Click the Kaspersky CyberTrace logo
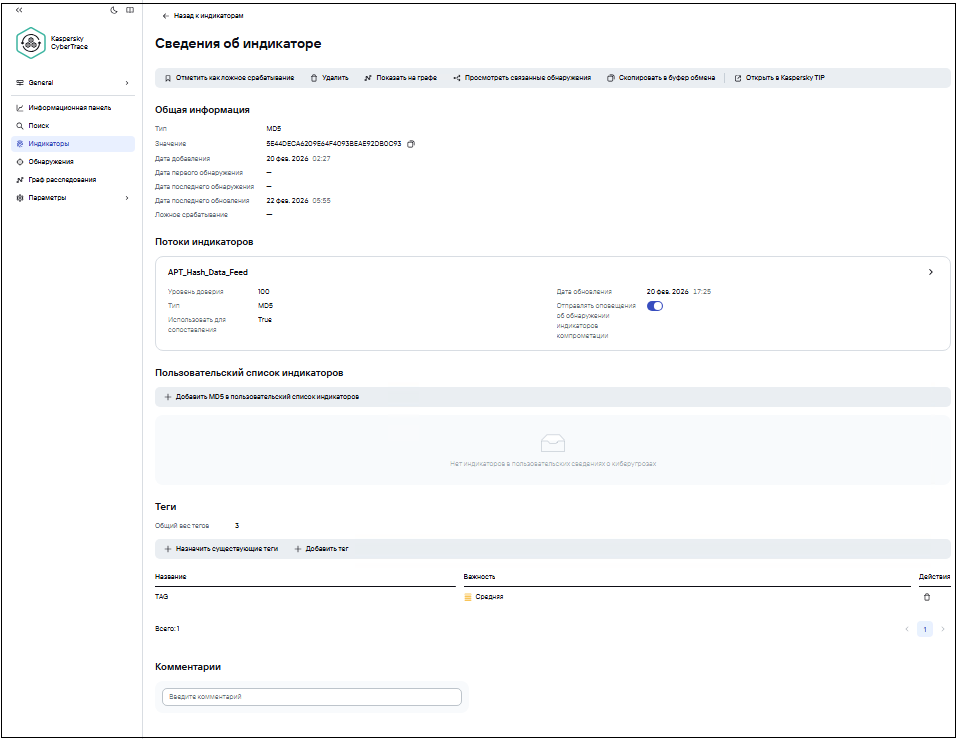Screen dimensions: 956x739 52,43
